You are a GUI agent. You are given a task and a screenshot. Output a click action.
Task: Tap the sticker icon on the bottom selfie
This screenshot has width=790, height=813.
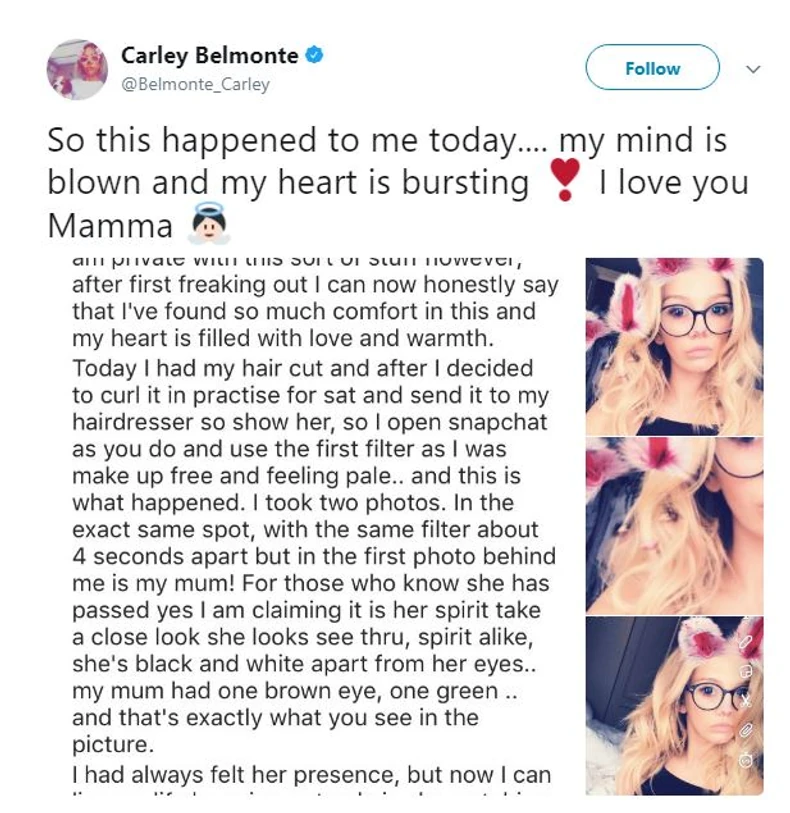[746, 672]
